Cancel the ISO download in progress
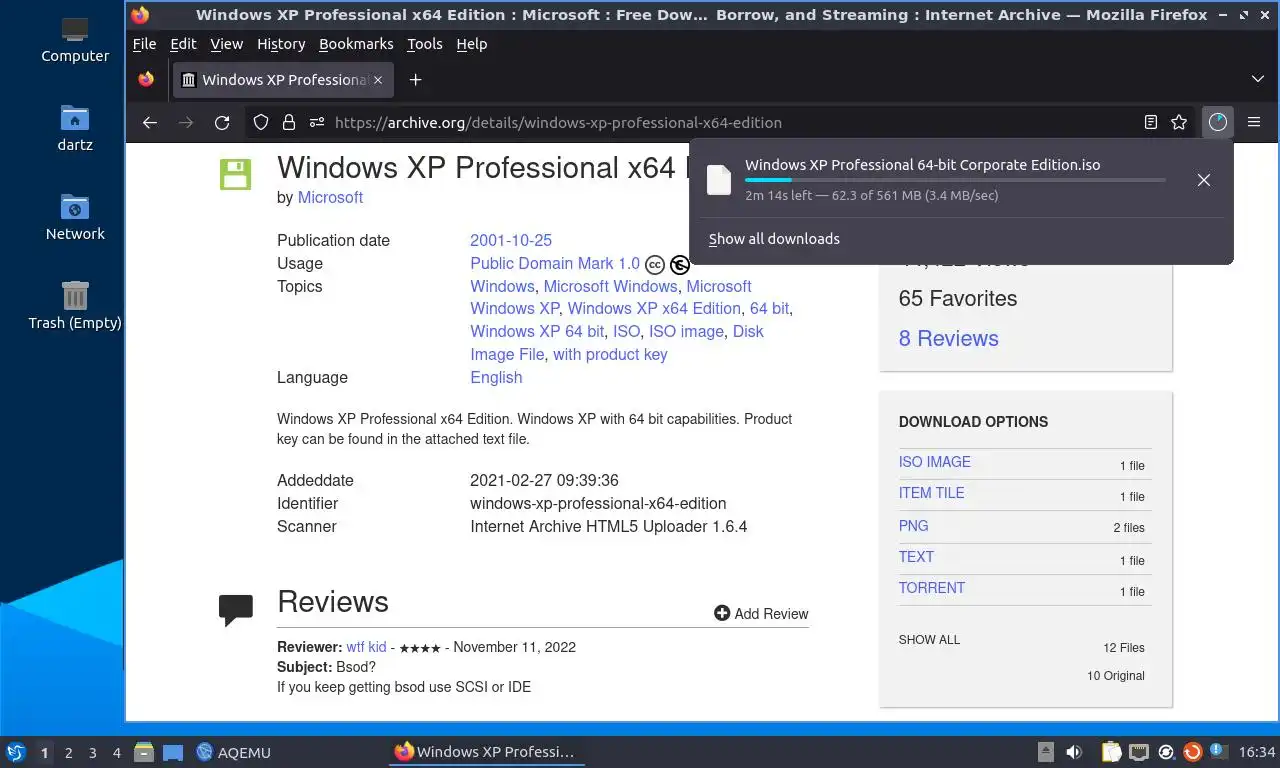This screenshot has height=768, width=1280. point(1204,180)
